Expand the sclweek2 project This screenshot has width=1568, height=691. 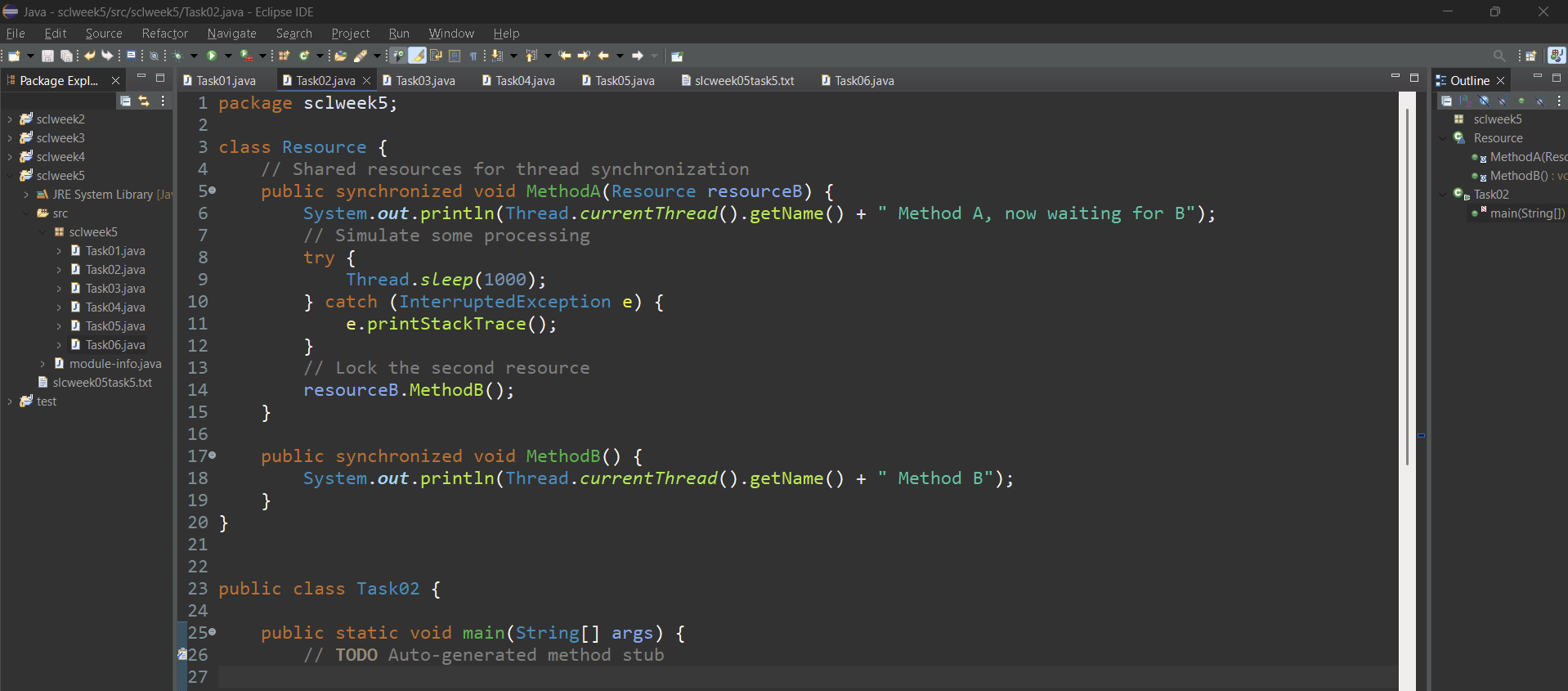10,119
